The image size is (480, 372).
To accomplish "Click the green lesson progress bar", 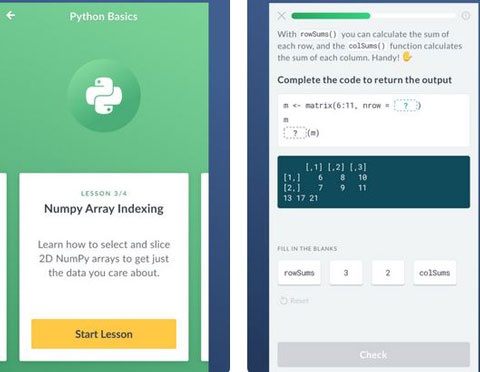I will [x=374, y=16].
